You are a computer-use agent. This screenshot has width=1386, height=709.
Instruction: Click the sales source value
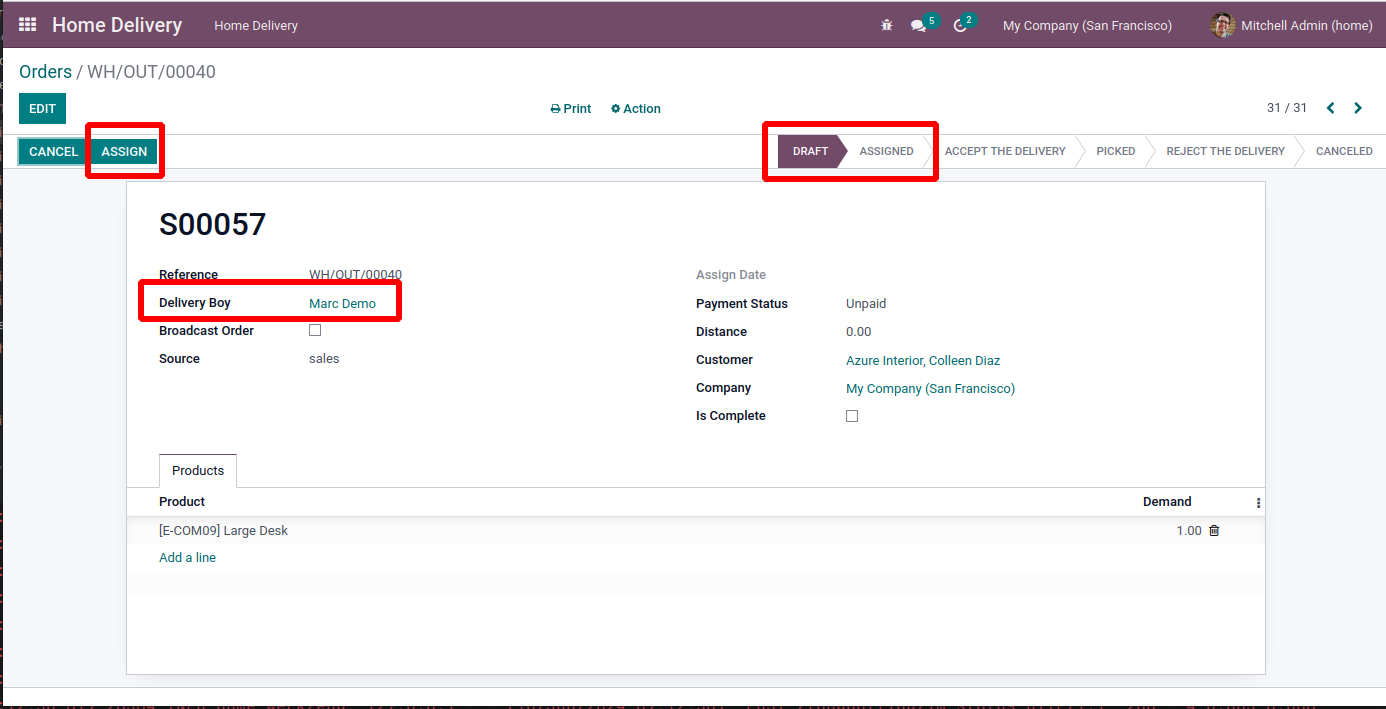pyautogui.click(x=324, y=359)
